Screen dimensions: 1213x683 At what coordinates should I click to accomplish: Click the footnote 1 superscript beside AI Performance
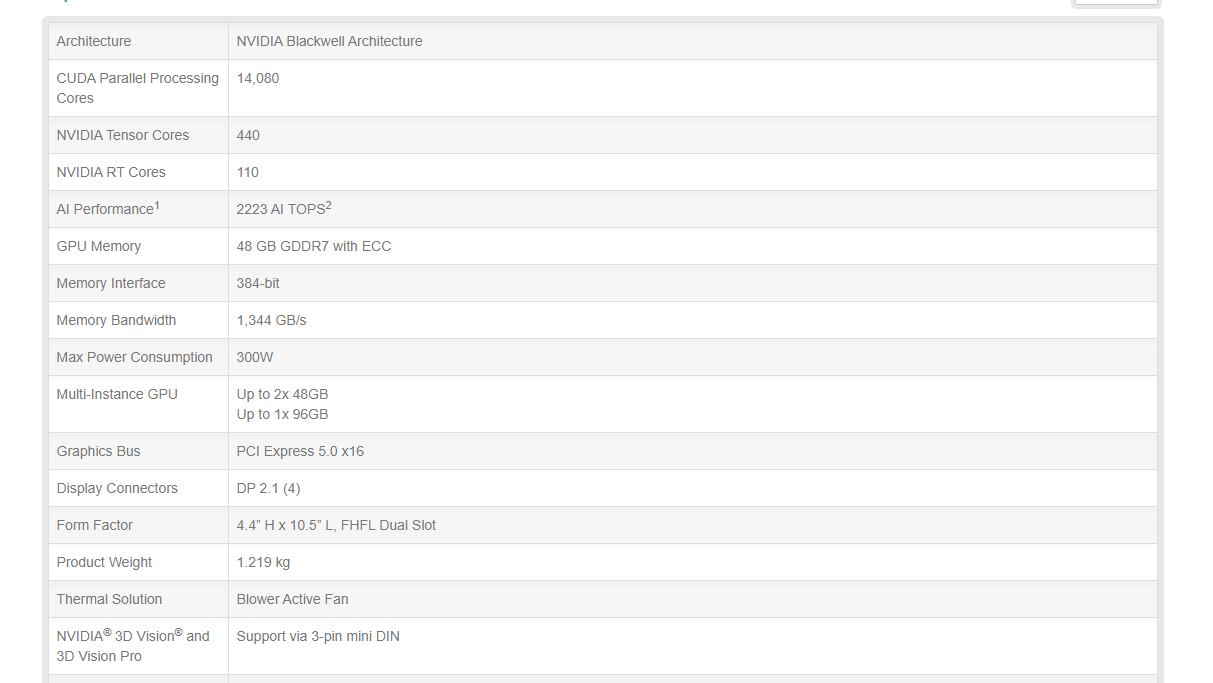[x=157, y=205]
